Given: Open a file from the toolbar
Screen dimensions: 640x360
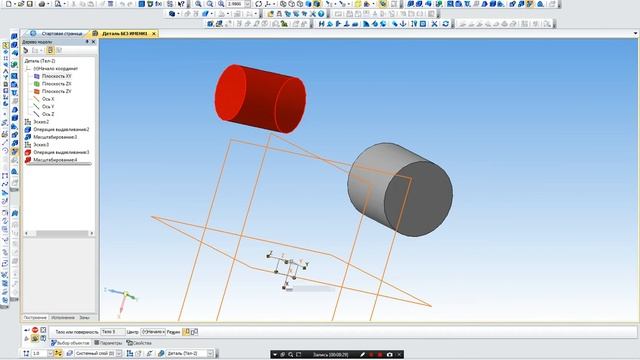Looking at the screenshot, I should [x=21, y=4].
